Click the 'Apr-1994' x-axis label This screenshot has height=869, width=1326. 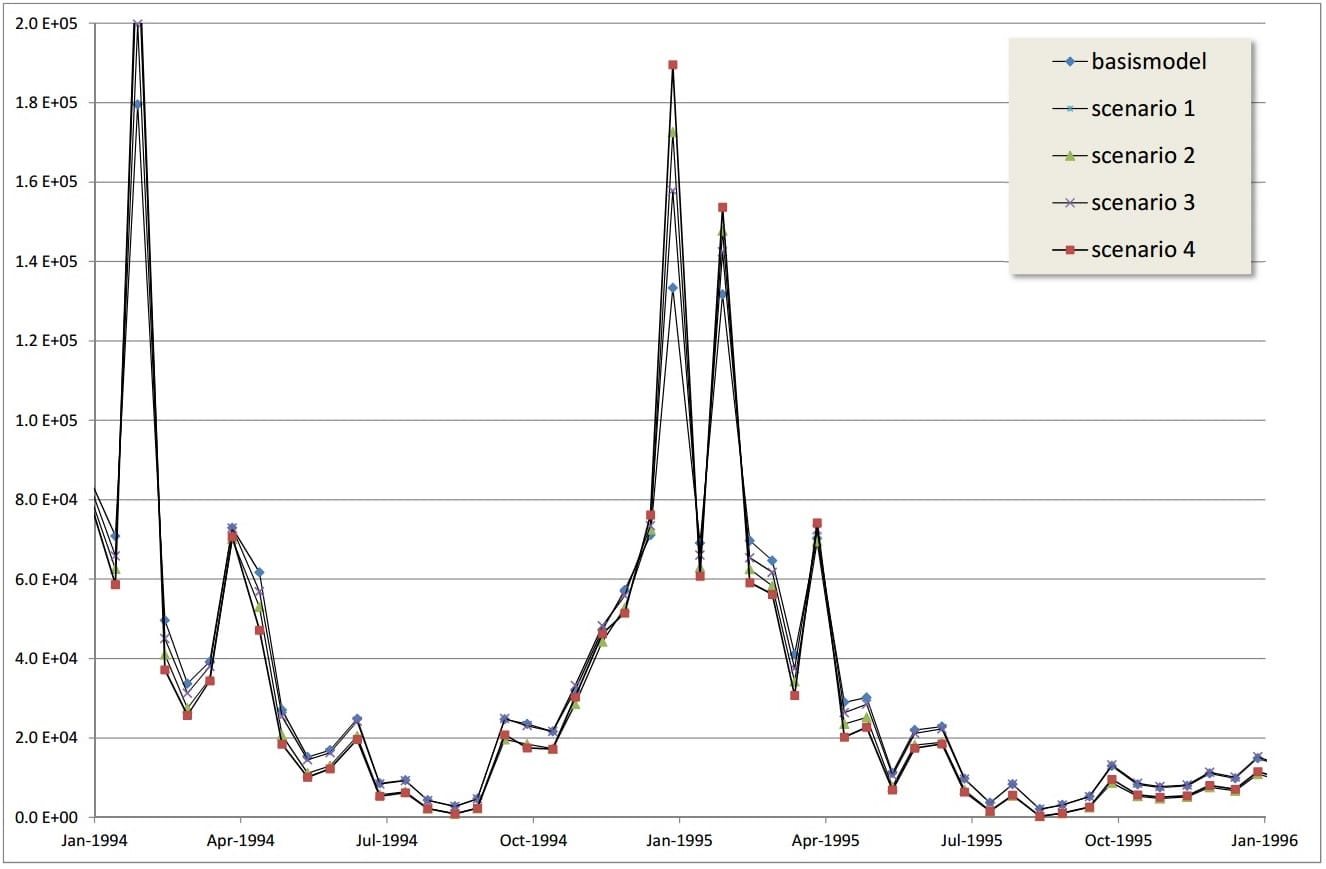click(x=241, y=841)
